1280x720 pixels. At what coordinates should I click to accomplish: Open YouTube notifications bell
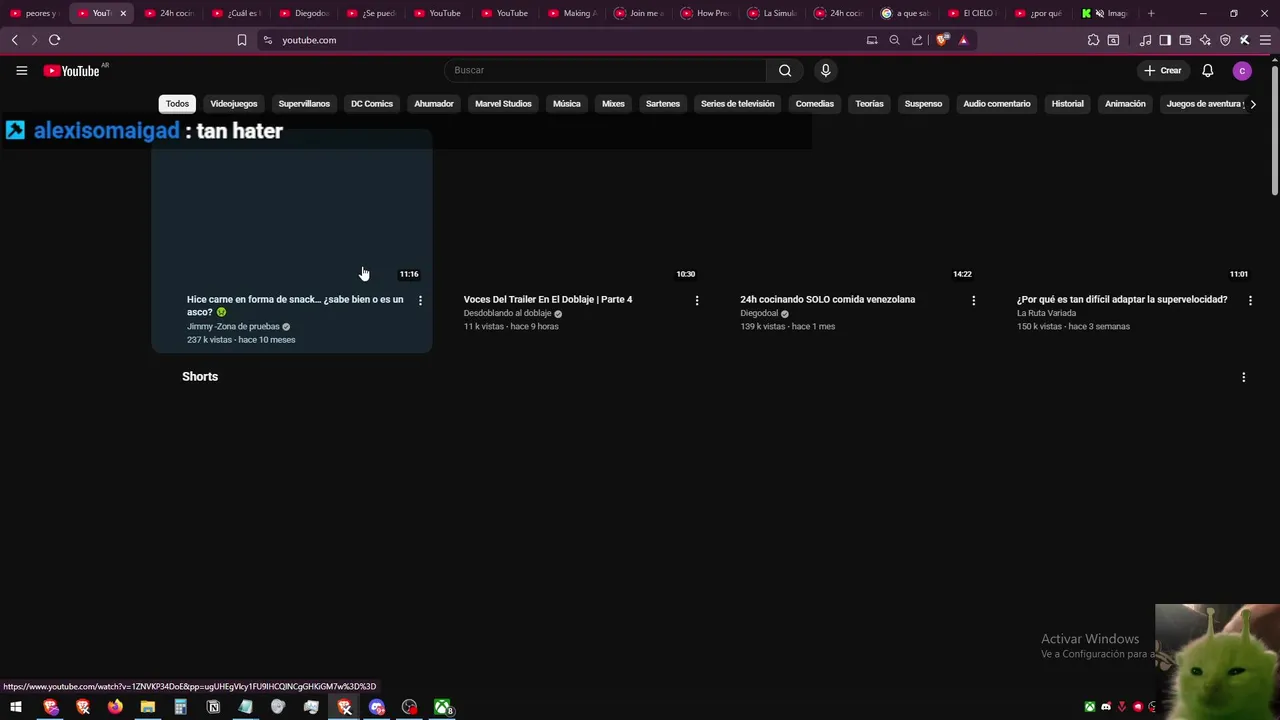[1207, 70]
